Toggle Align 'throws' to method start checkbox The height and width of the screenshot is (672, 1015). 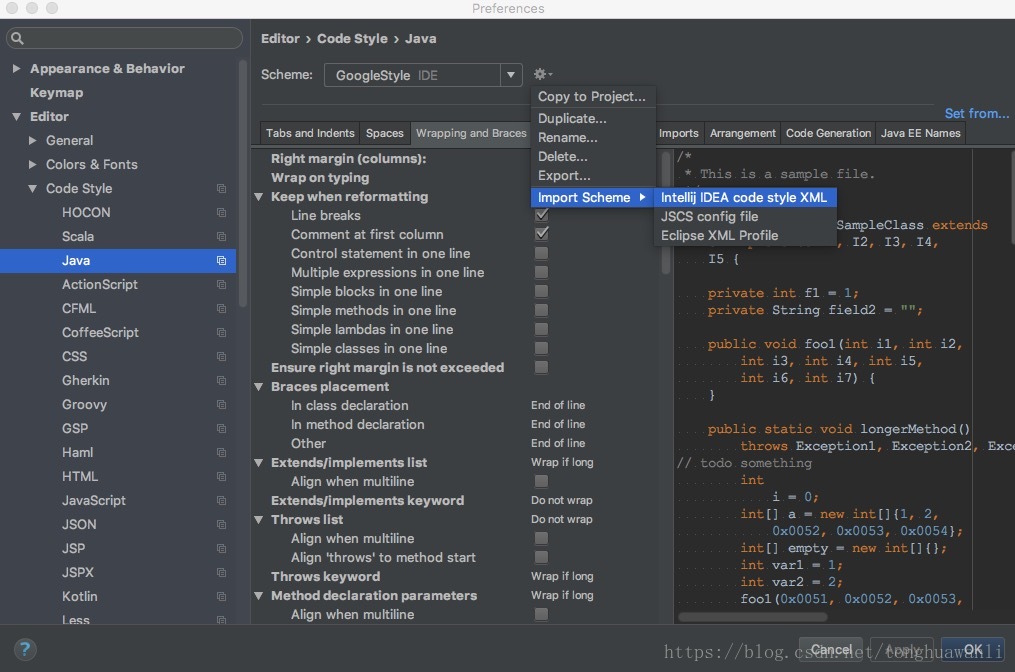(x=542, y=557)
